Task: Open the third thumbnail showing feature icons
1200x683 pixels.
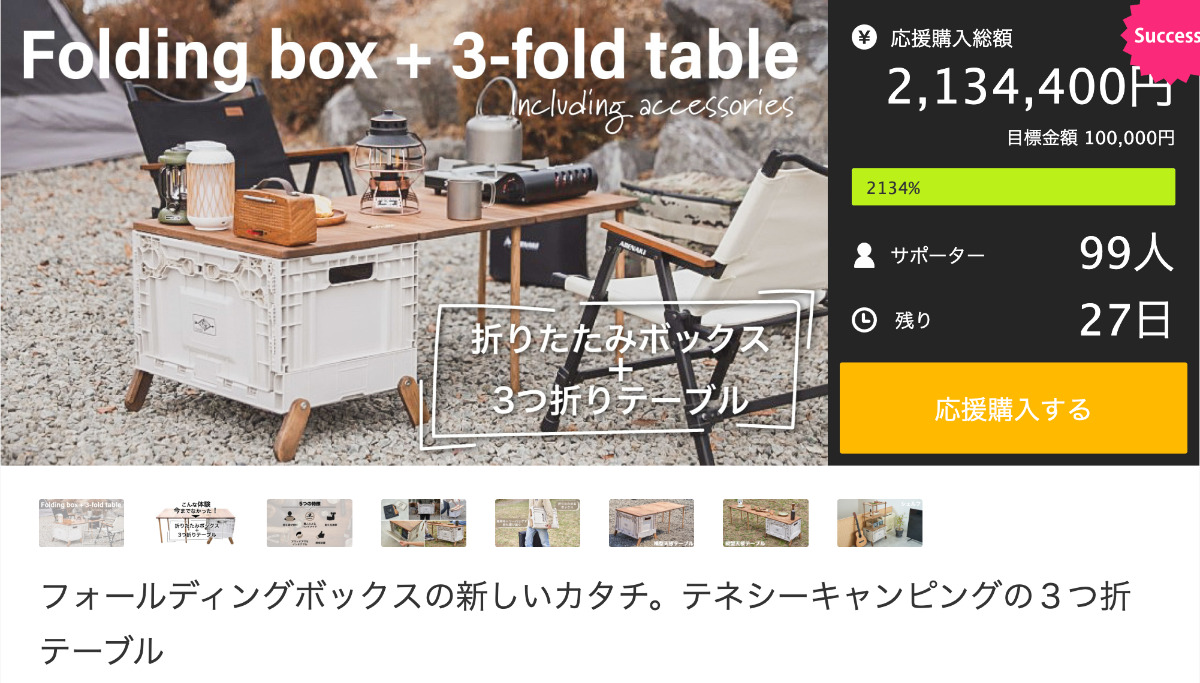Action: (310, 523)
